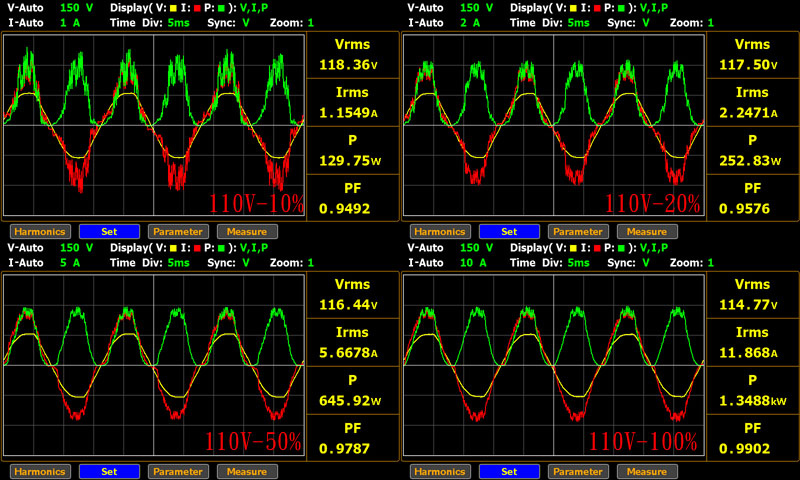This screenshot has width=800, height=480.
Task: Open Harmonics in the 110V-50% panel
Action: (40, 471)
